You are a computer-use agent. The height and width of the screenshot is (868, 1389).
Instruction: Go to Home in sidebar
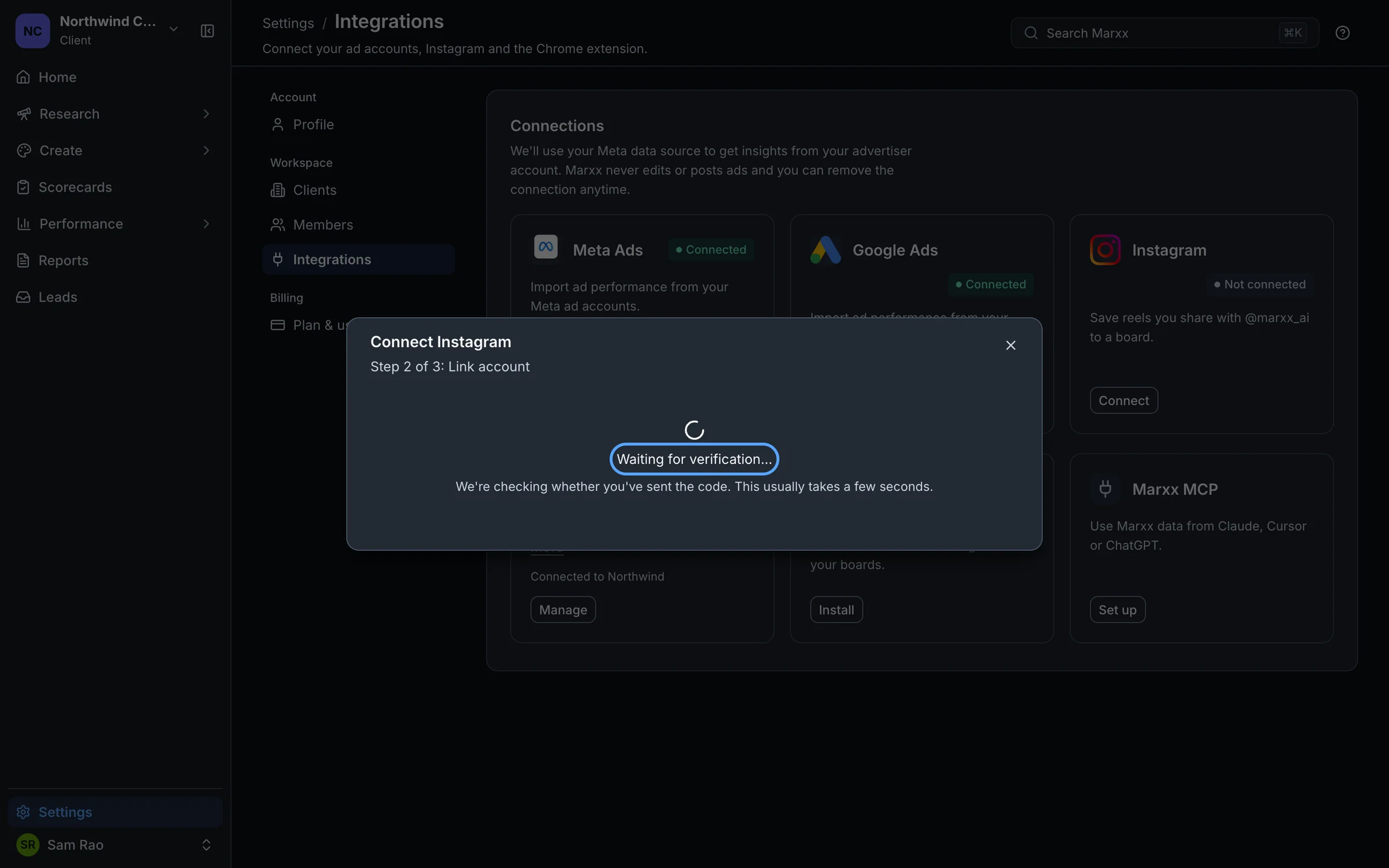(x=115, y=77)
